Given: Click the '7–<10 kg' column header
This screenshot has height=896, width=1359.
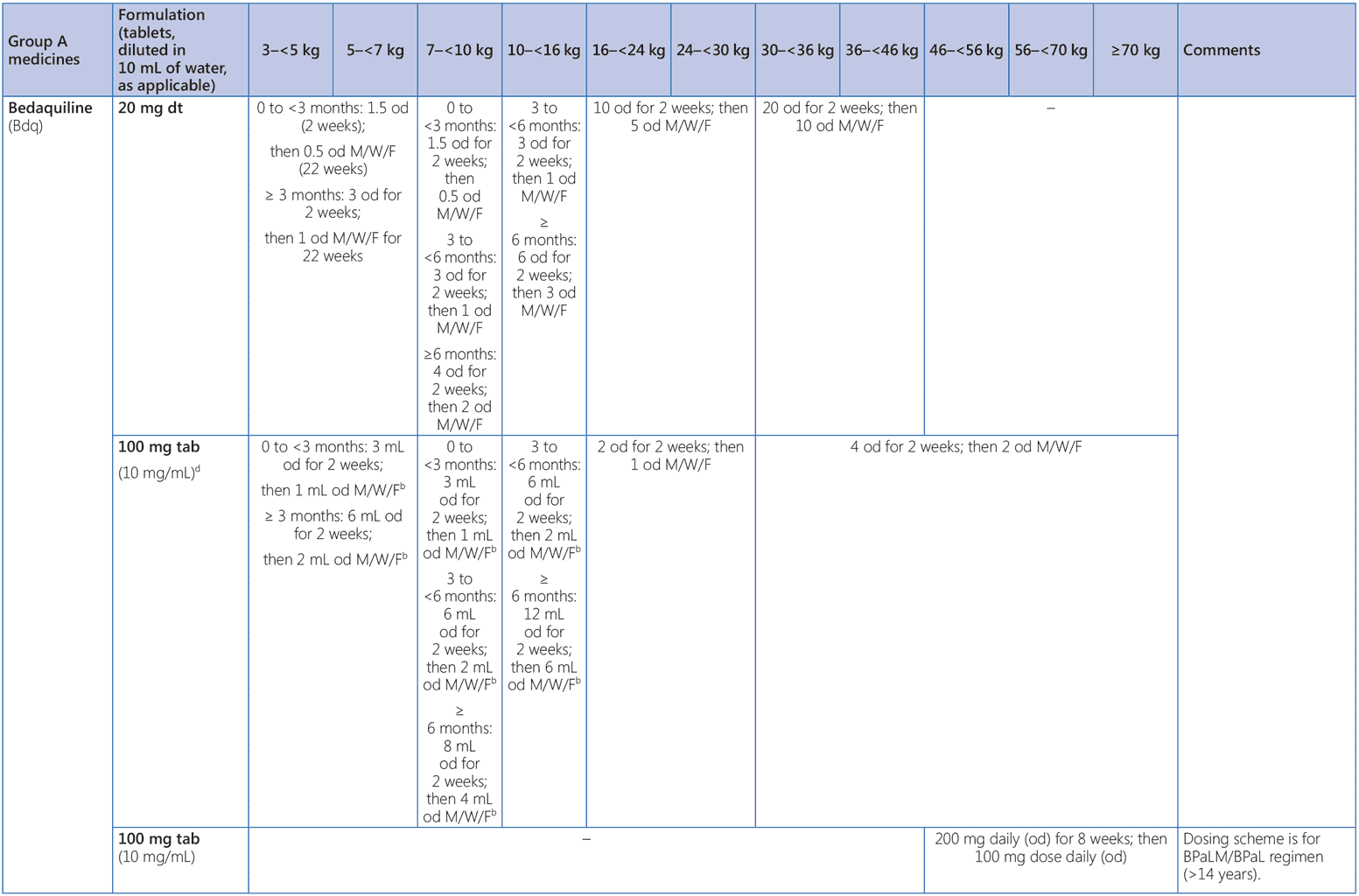Looking at the screenshot, I should tap(459, 50).
